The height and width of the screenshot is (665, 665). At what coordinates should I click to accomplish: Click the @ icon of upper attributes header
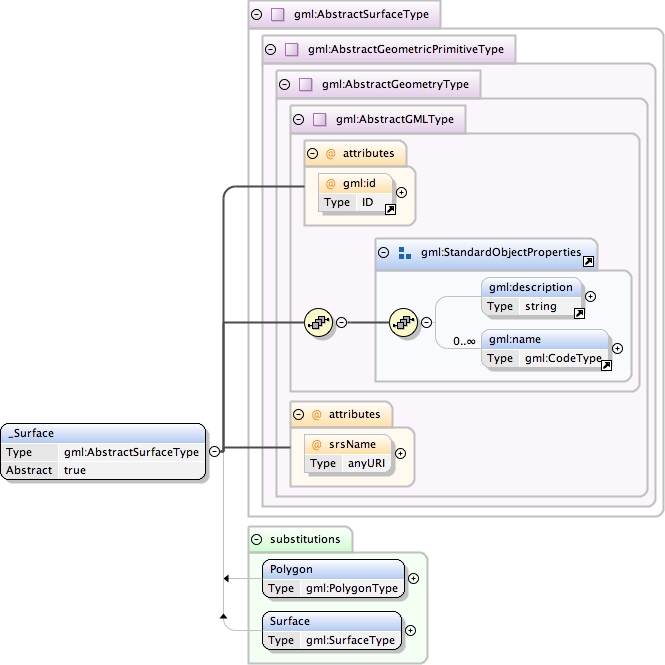(x=330, y=154)
